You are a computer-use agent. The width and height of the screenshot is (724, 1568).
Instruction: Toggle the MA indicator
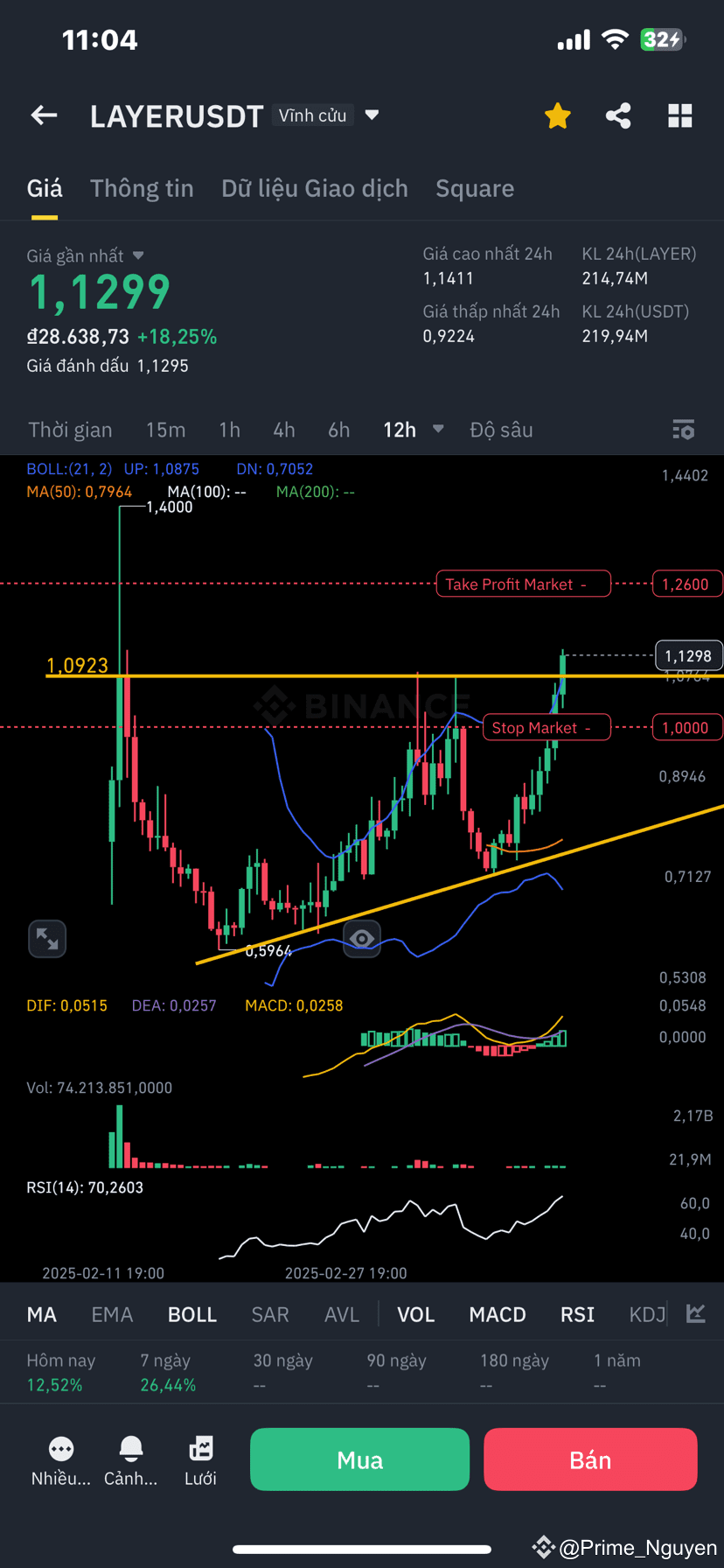pyautogui.click(x=42, y=1314)
